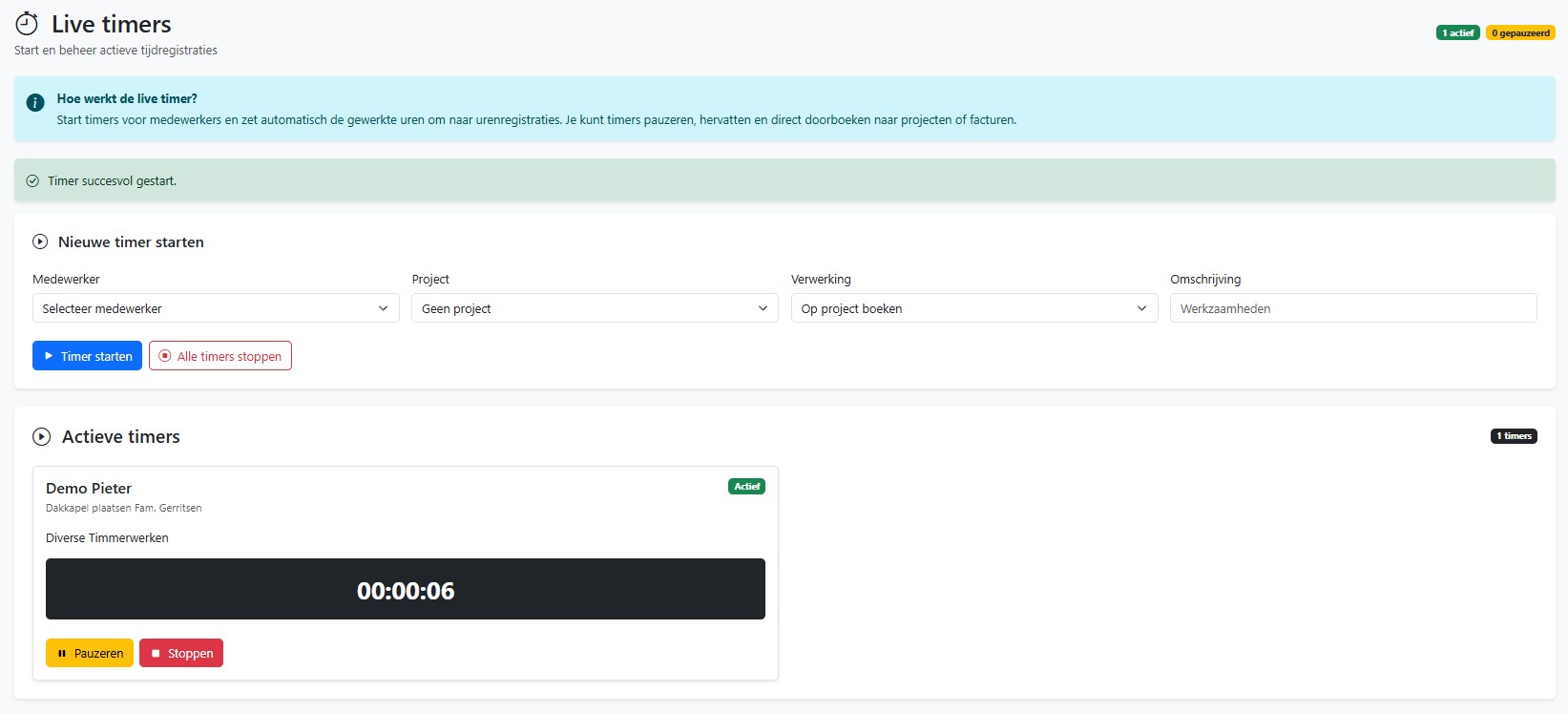Click the 00:00:06 timer display

[406, 590]
